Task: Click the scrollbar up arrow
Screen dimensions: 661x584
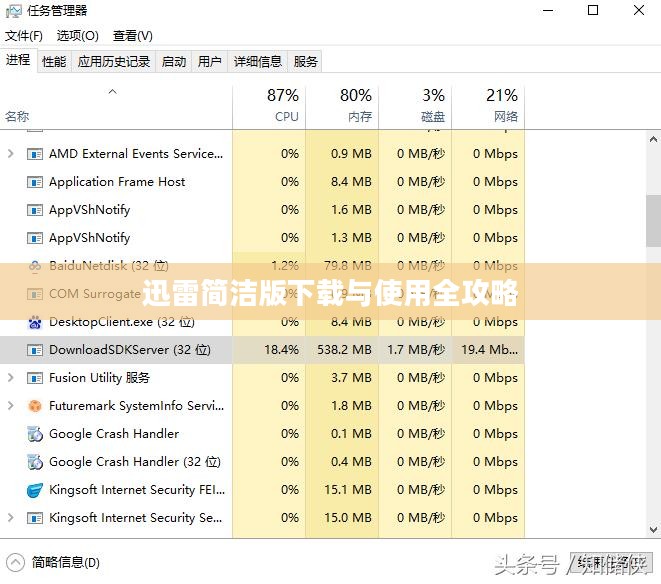Action: click(653, 139)
